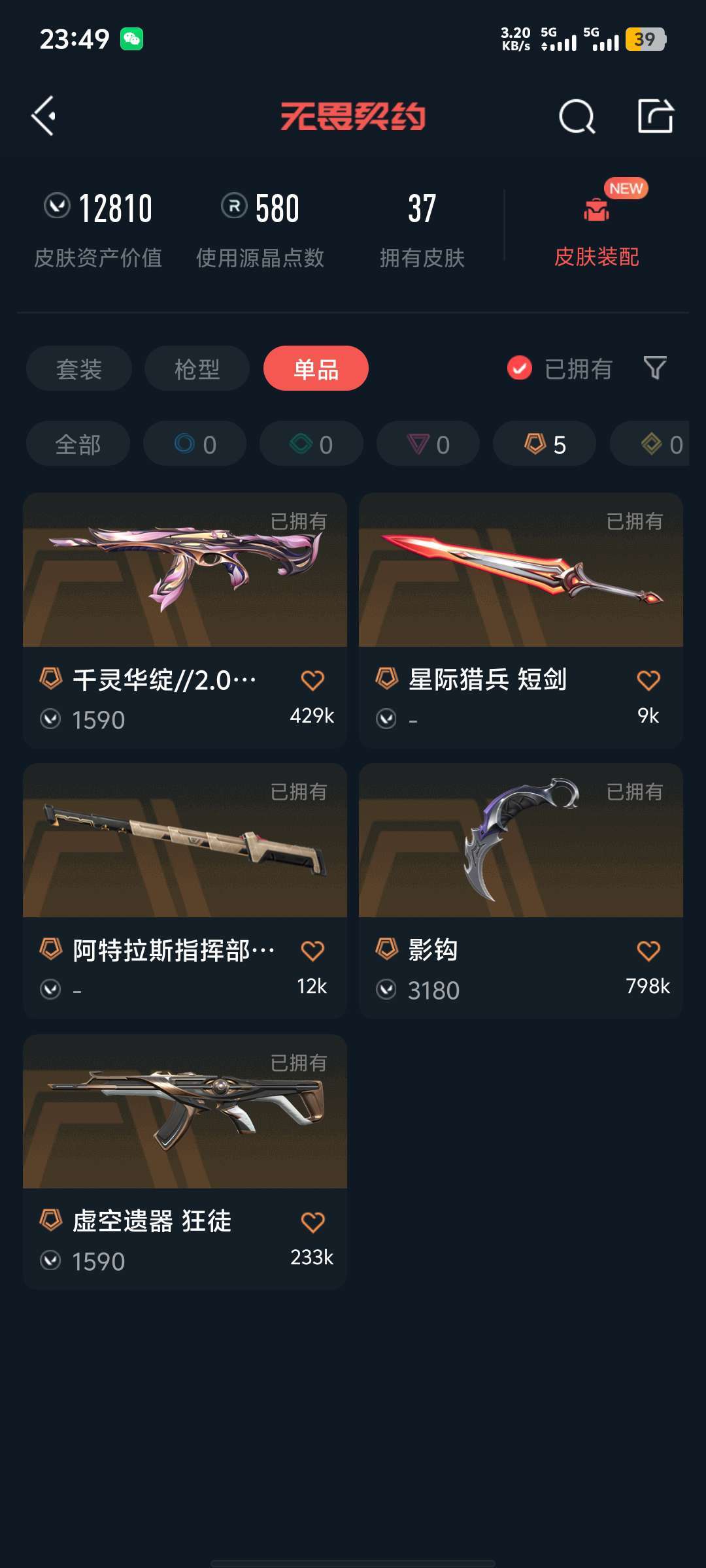Open 皮肤装配 loadout icon
This screenshot has height=1568, width=706.
(596, 210)
